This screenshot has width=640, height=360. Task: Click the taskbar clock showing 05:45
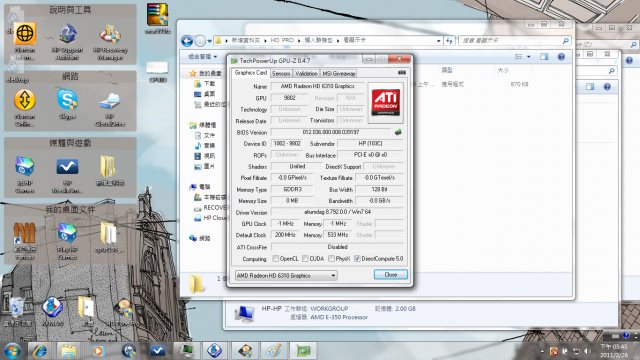[x=613, y=351]
